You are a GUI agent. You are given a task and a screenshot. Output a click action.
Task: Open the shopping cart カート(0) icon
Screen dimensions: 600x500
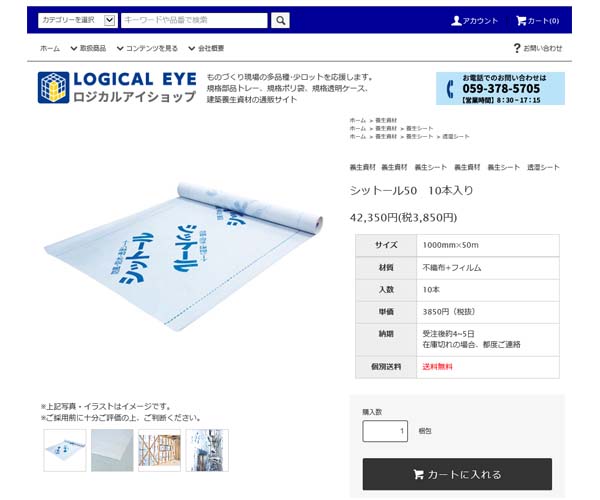pyautogui.click(x=521, y=21)
